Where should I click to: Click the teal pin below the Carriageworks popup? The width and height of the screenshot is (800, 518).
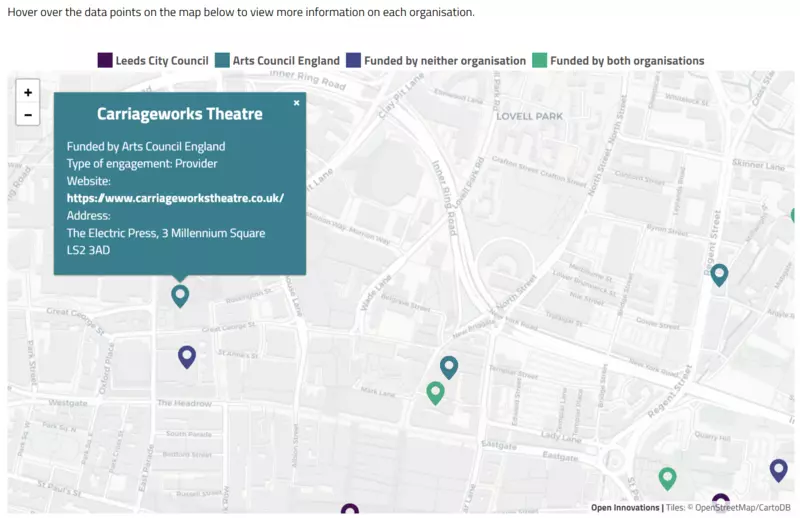(x=180, y=296)
